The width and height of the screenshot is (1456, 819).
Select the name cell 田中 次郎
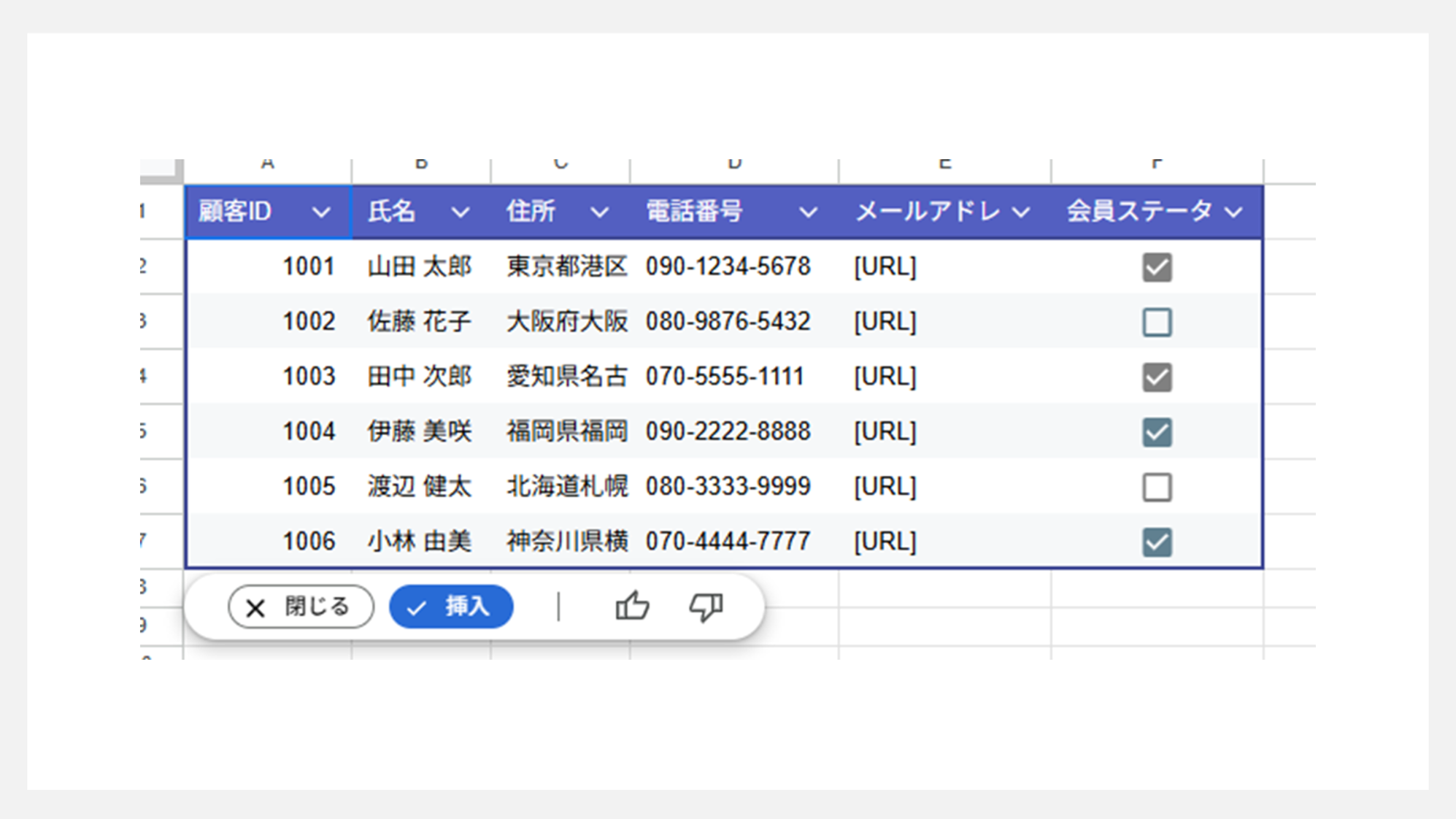[x=421, y=376]
